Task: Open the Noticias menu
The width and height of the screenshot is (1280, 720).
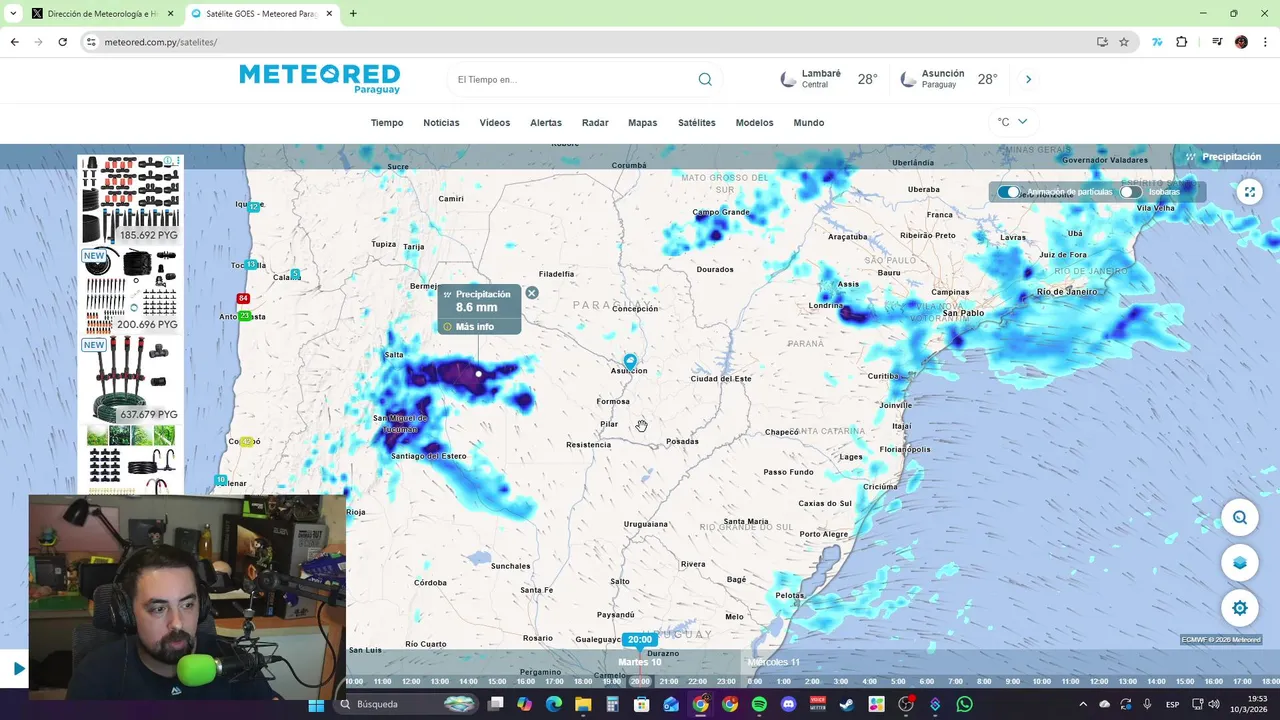Action: point(441,123)
